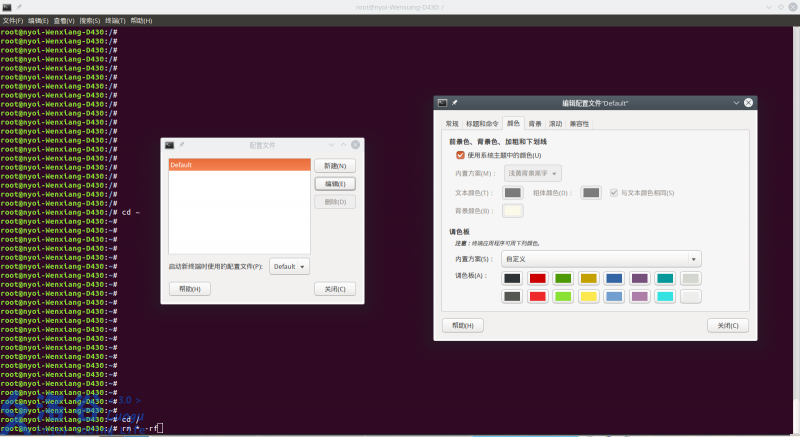Click the terminal icon in the 配置文件 dialog title bar
This screenshot has width=800, height=437.
[x=169, y=145]
